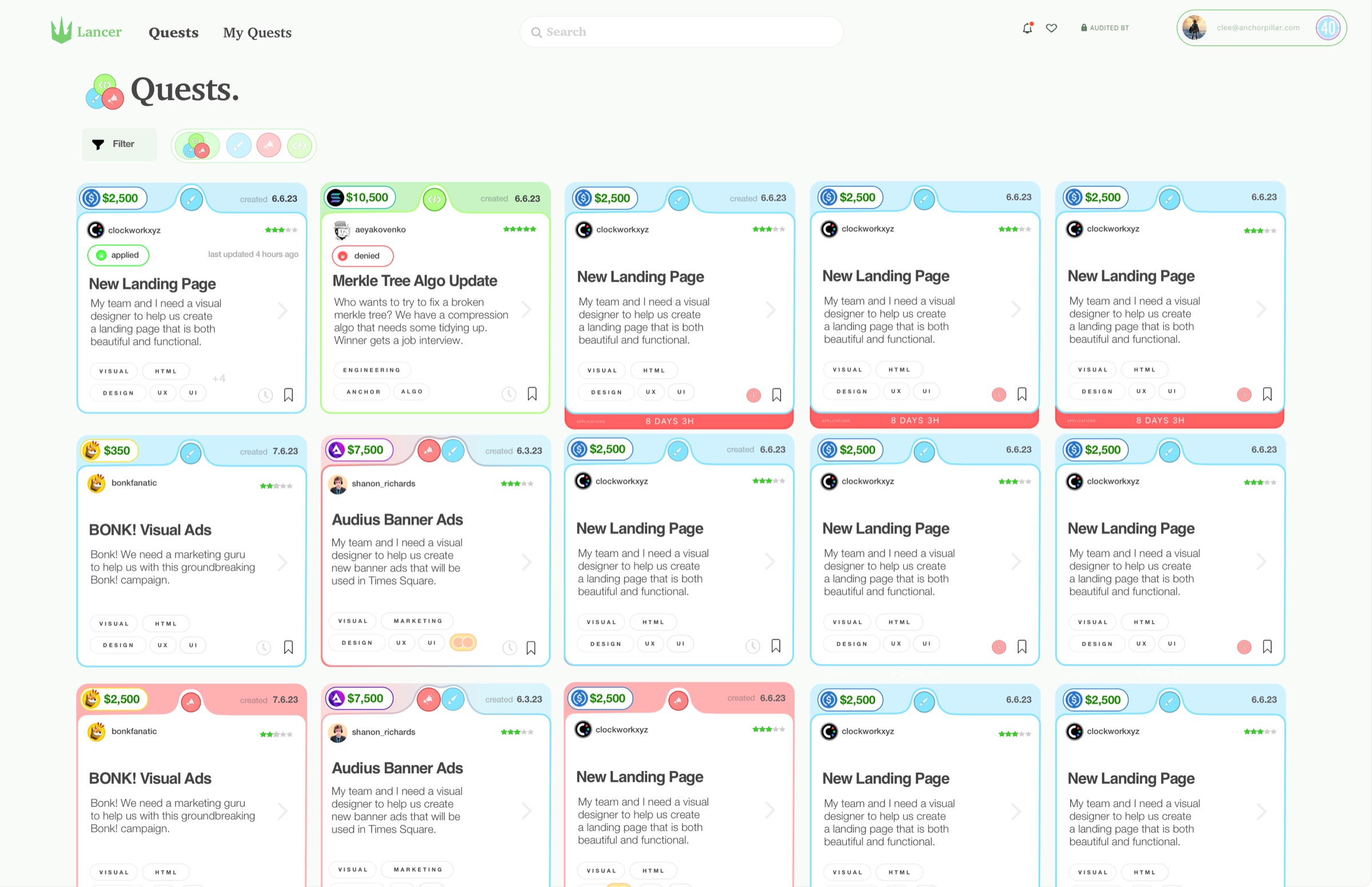The width and height of the screenshot is (1372, 887).
Task: Show the +4 more tags on applied card
Action: coord(219,379)
